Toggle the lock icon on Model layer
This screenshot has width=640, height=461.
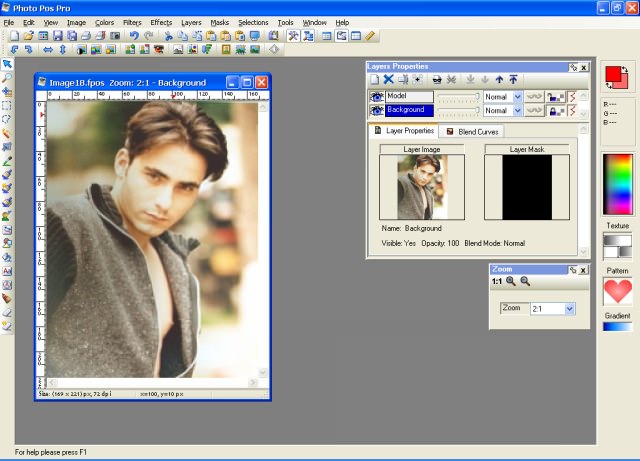(x=553, y=97)
